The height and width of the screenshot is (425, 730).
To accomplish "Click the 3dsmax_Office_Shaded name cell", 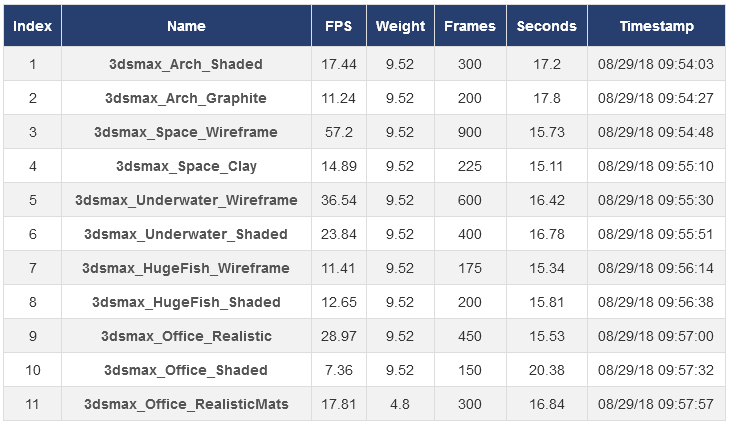I will (186, 370).
